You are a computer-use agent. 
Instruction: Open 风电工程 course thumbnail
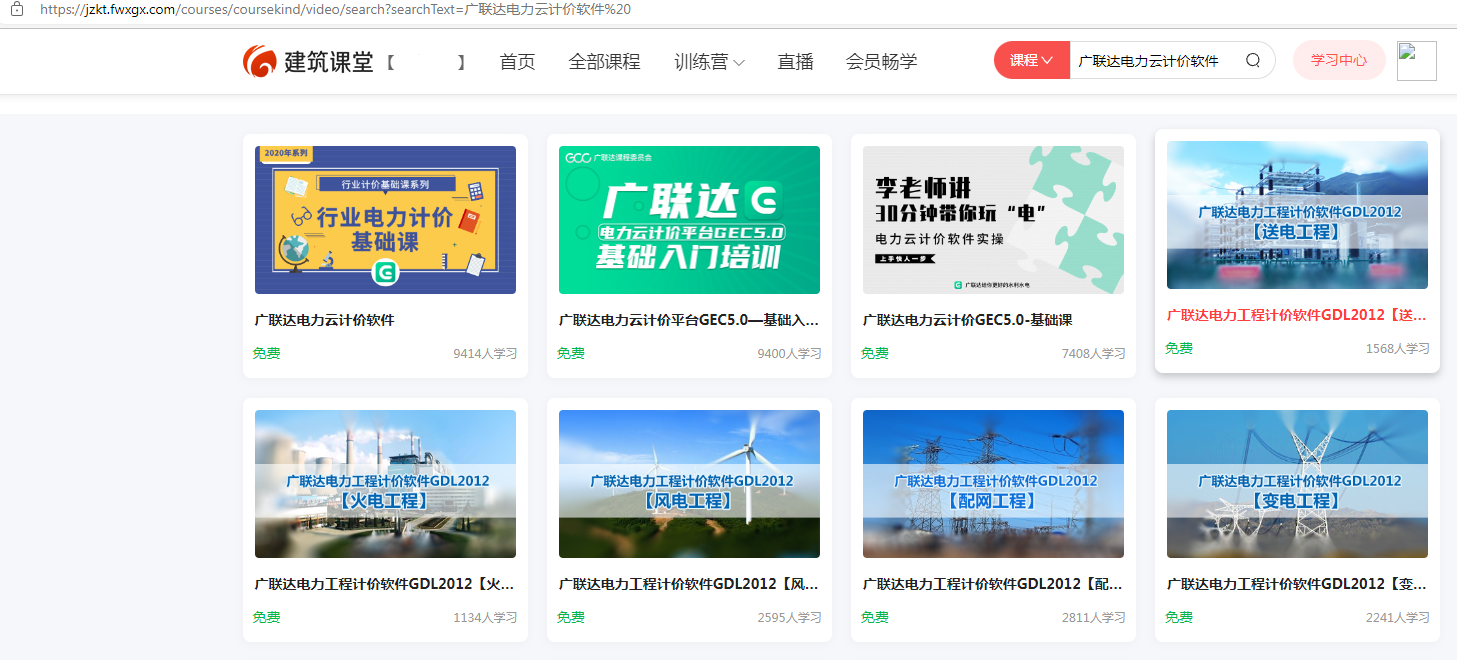point(689,484)
